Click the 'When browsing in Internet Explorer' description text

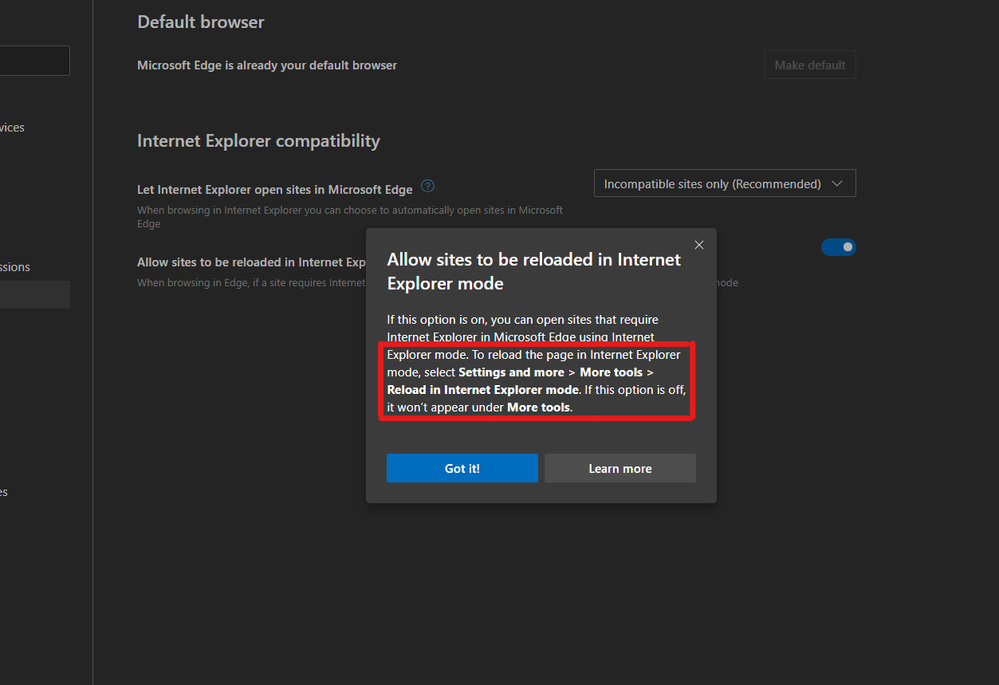(350, 217)
